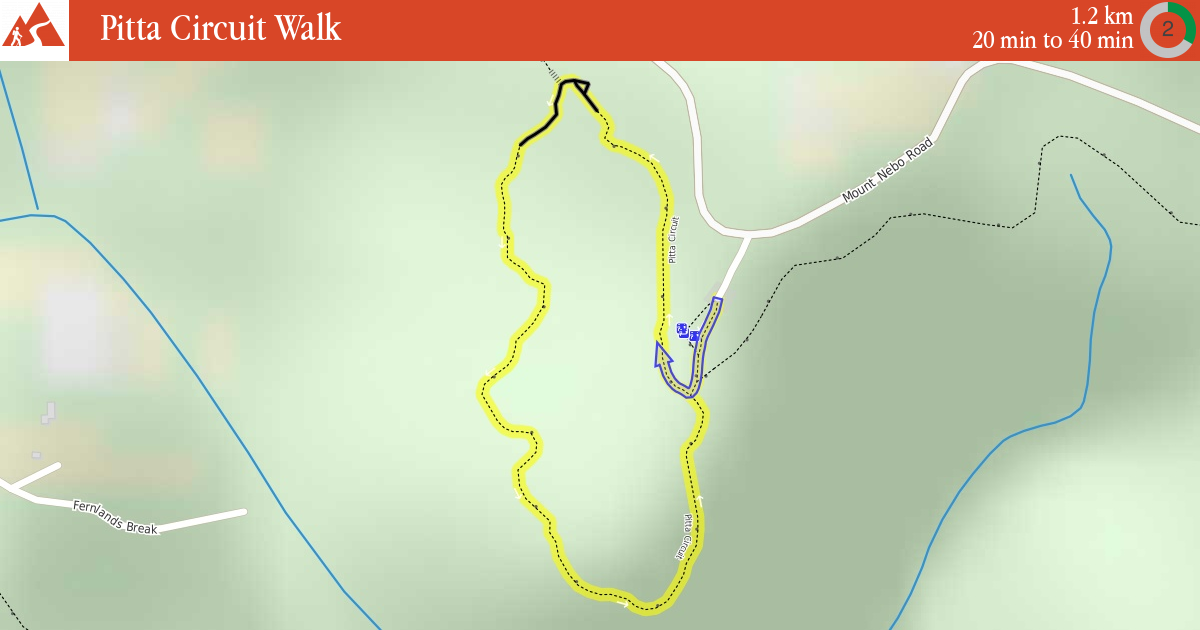1200x630 pixels.
Task: Click the right blue facility icon
Action: (x=694, y=336)
